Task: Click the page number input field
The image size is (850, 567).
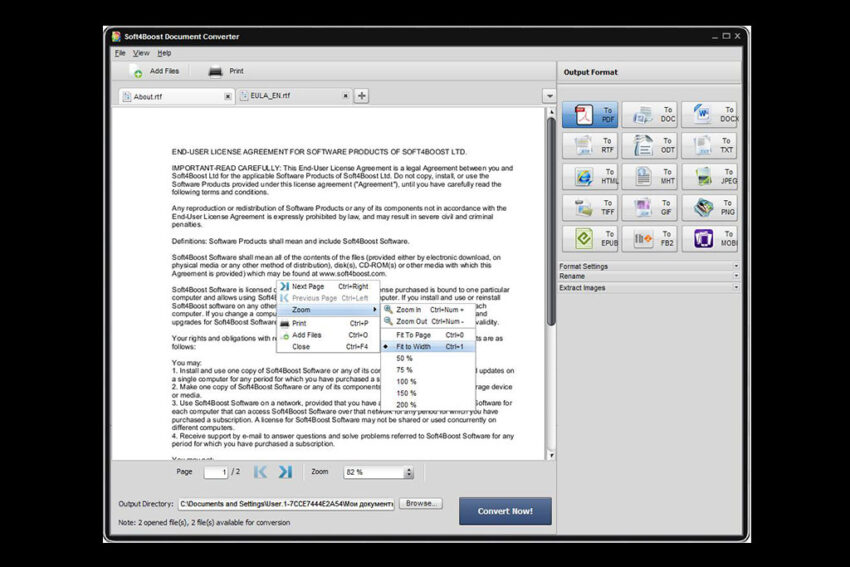Action: (216, 472)
